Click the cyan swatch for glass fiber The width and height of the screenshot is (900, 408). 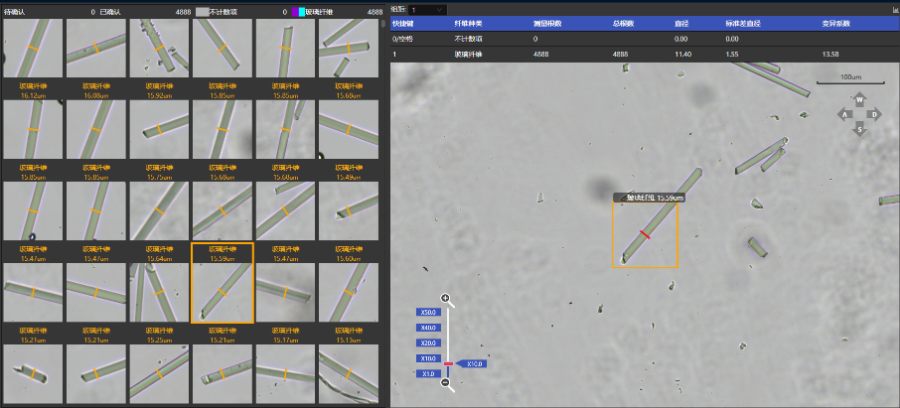302,11
